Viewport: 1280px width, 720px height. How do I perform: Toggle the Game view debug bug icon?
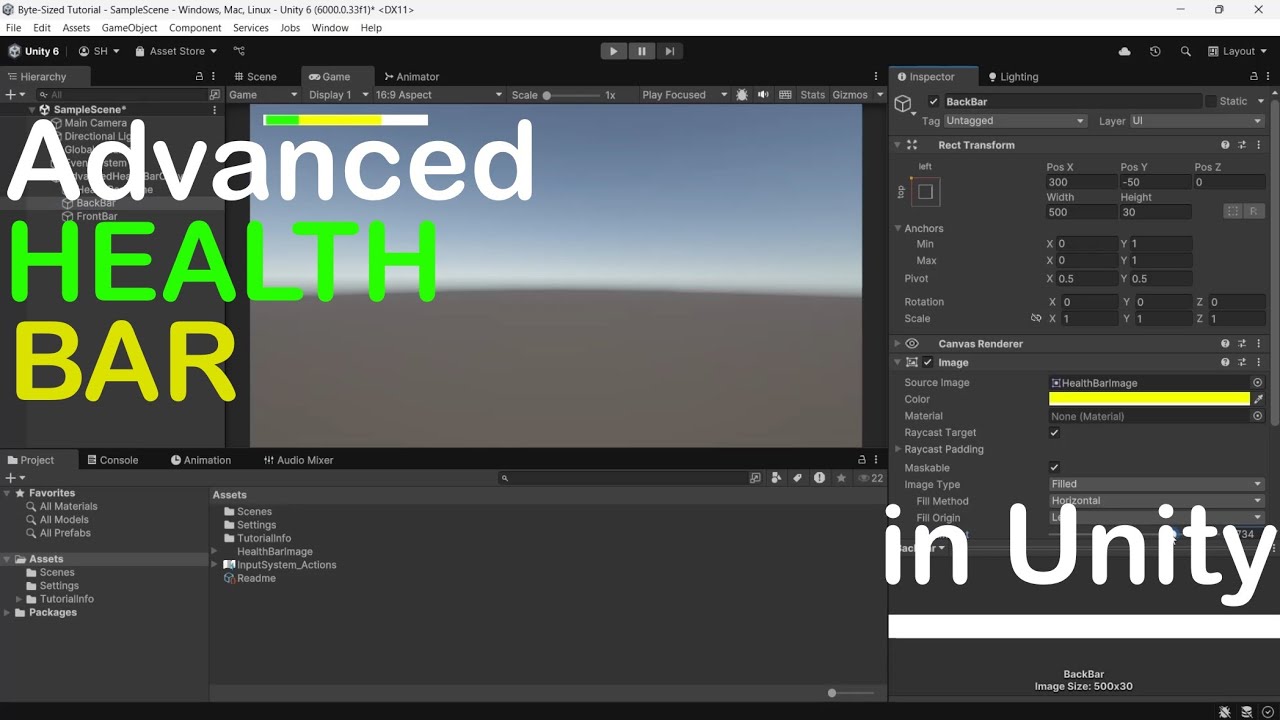[x=741, y=95]
